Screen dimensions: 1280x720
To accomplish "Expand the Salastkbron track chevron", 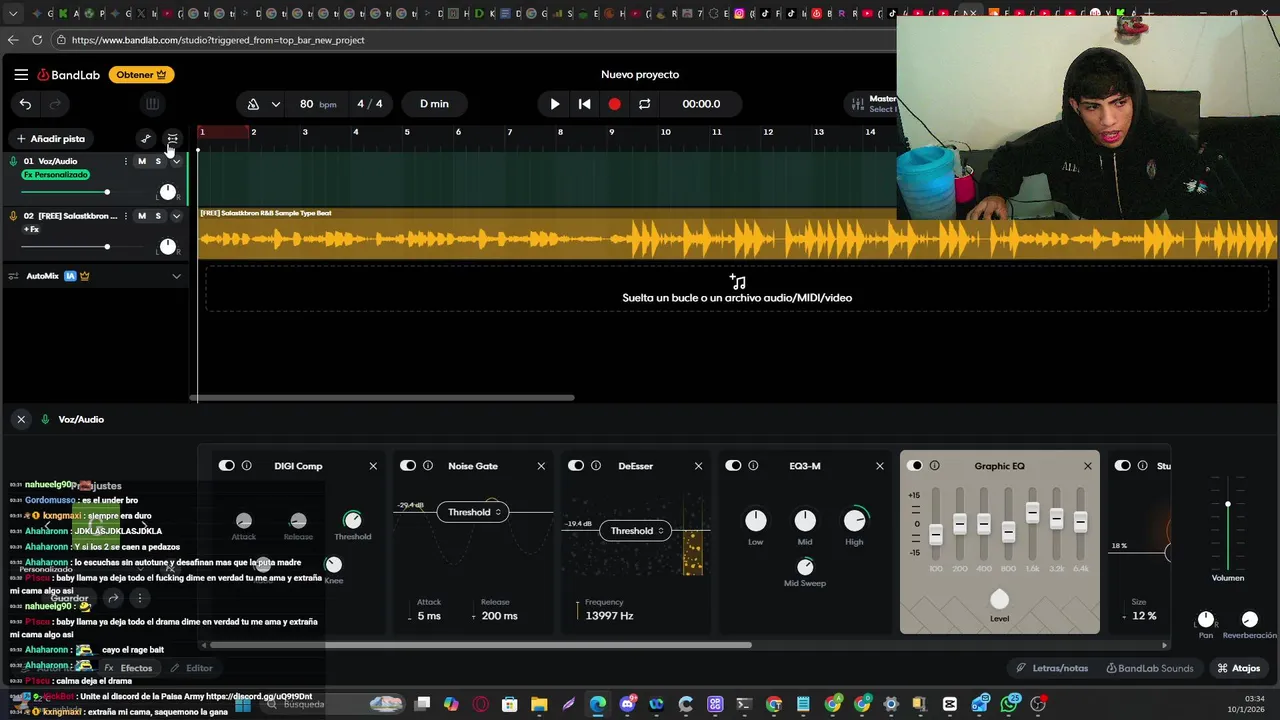I will pyautogui.click(x=177, y=216).
